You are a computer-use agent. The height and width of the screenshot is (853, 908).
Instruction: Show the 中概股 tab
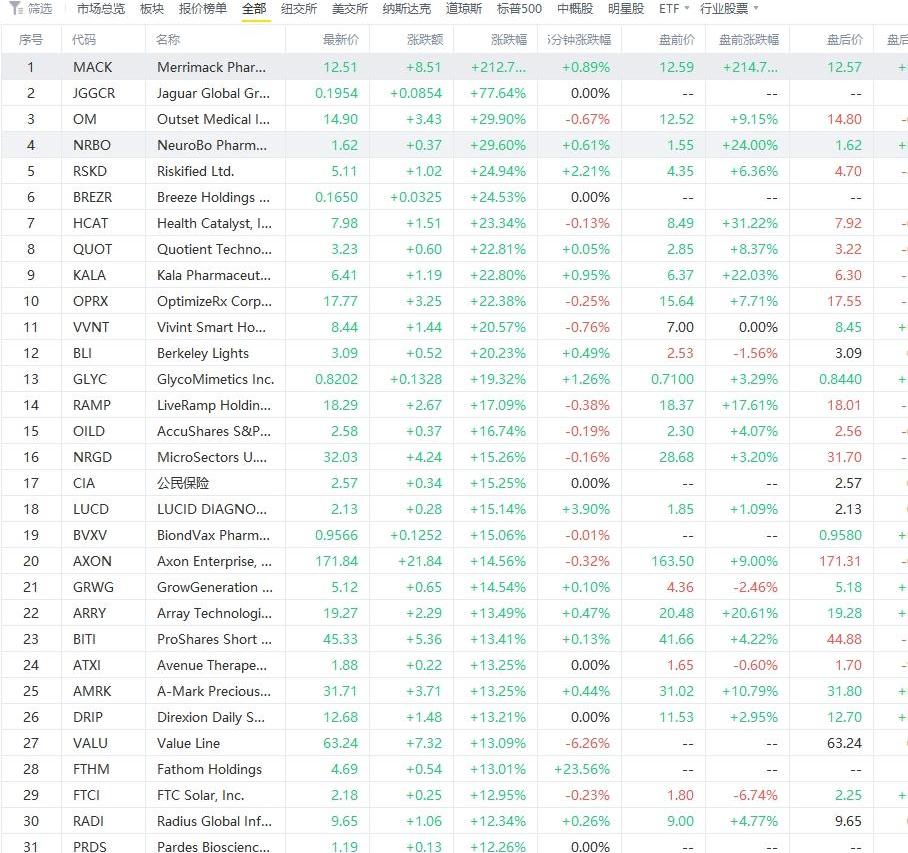tap(575, 9)
